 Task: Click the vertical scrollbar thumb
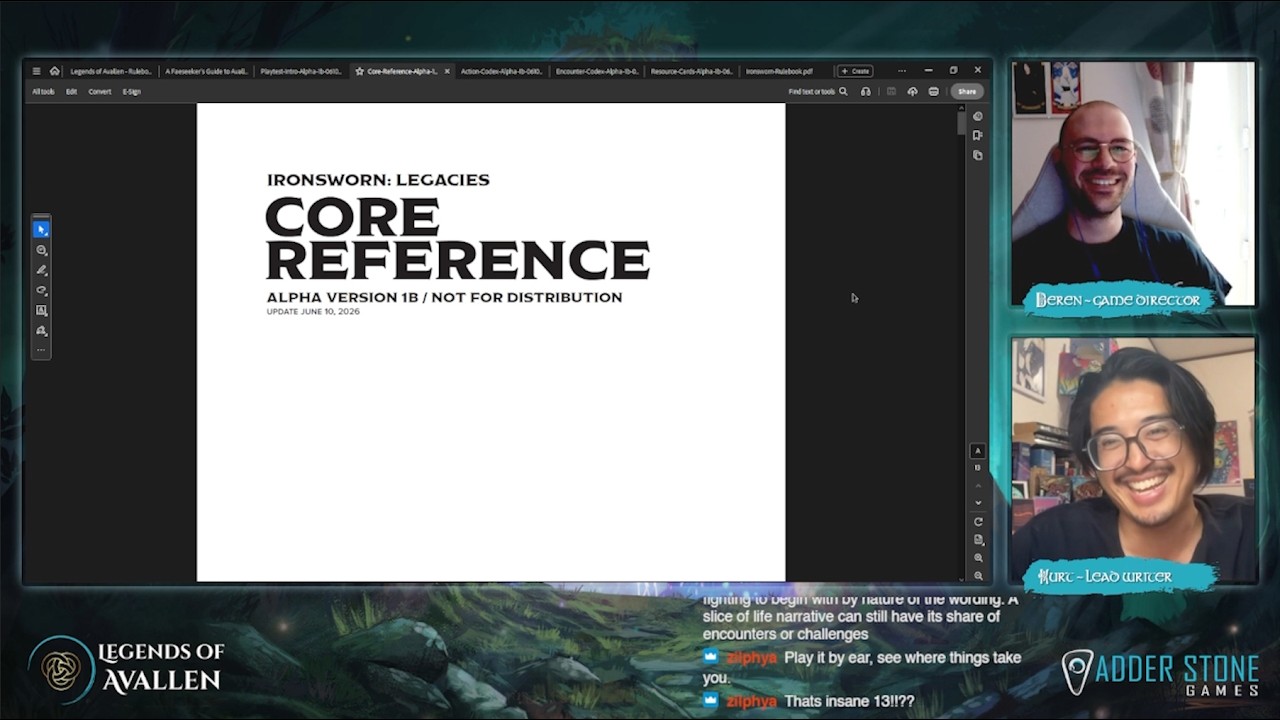pos(962,121)
